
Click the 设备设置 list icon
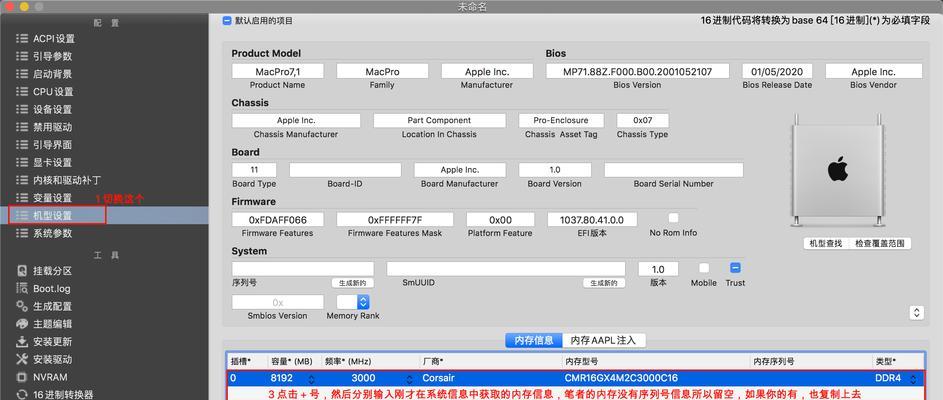coord(22,109)
